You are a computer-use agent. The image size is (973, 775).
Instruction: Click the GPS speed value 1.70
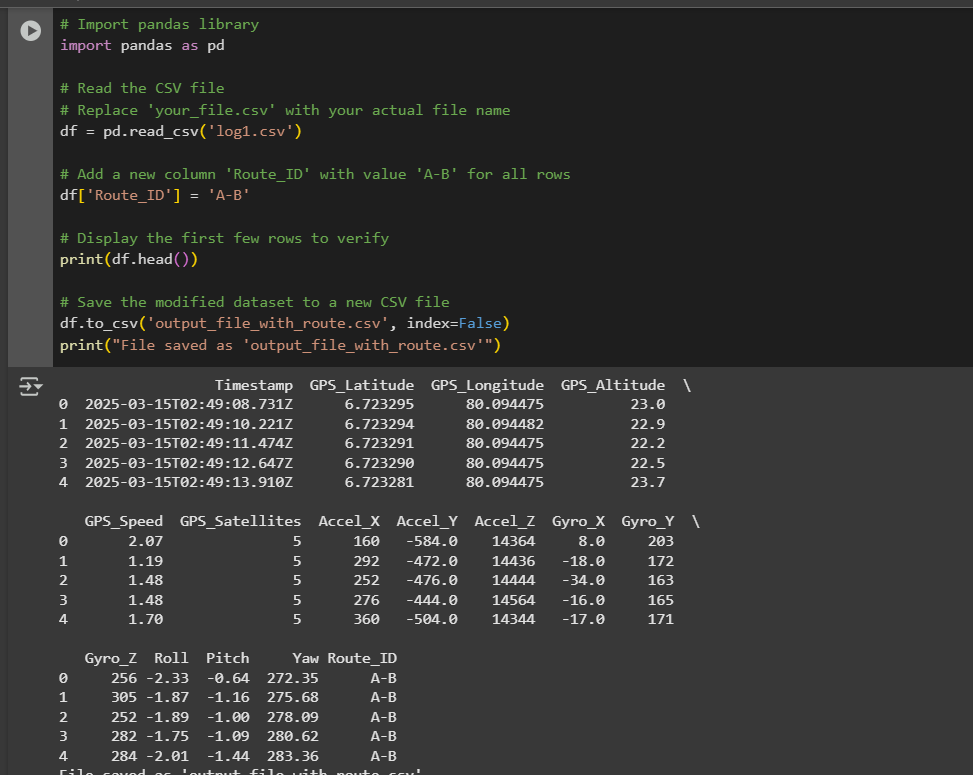pos(145,620)
